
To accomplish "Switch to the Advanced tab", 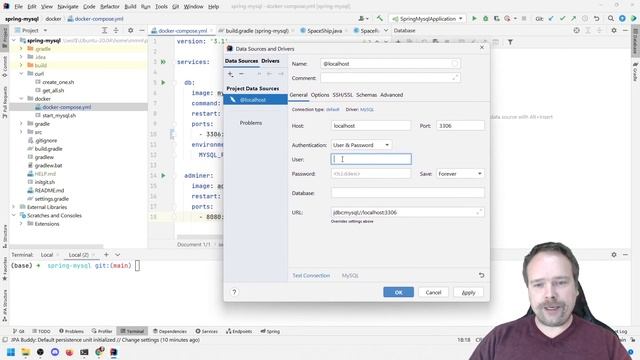I will (x=391, y=95).
